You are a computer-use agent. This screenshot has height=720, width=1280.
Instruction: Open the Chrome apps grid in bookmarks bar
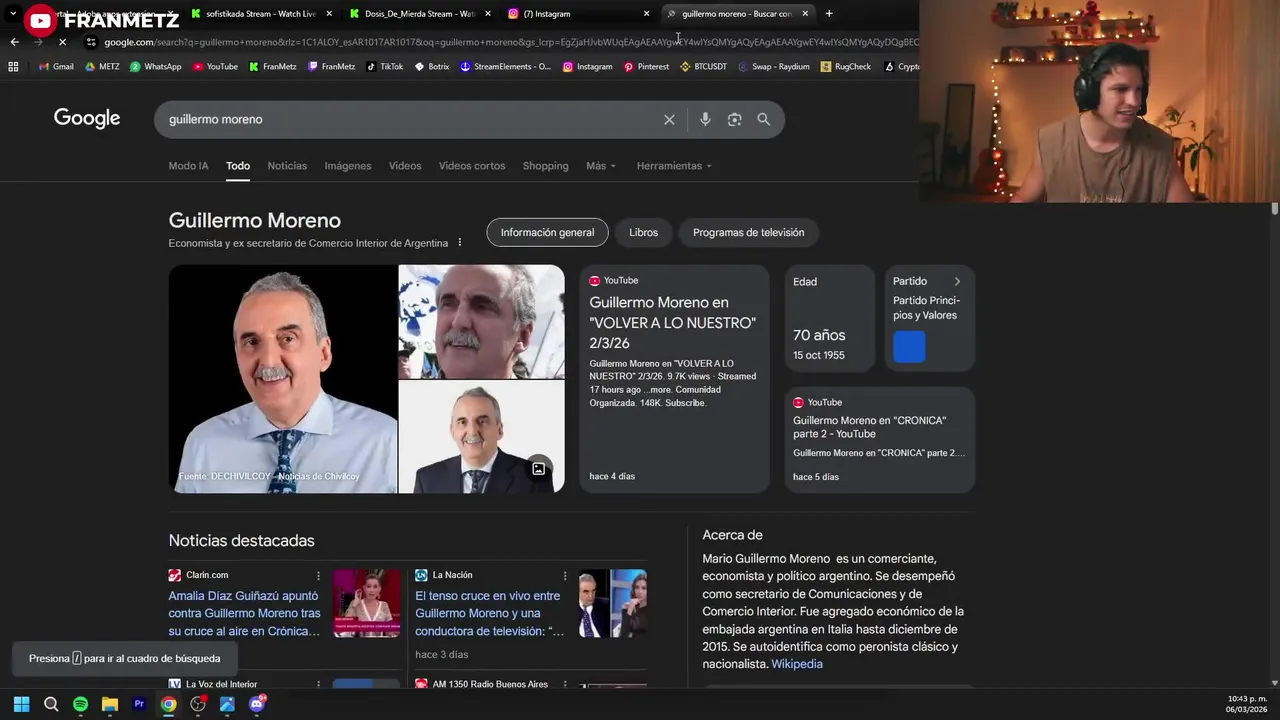point(13,67)
